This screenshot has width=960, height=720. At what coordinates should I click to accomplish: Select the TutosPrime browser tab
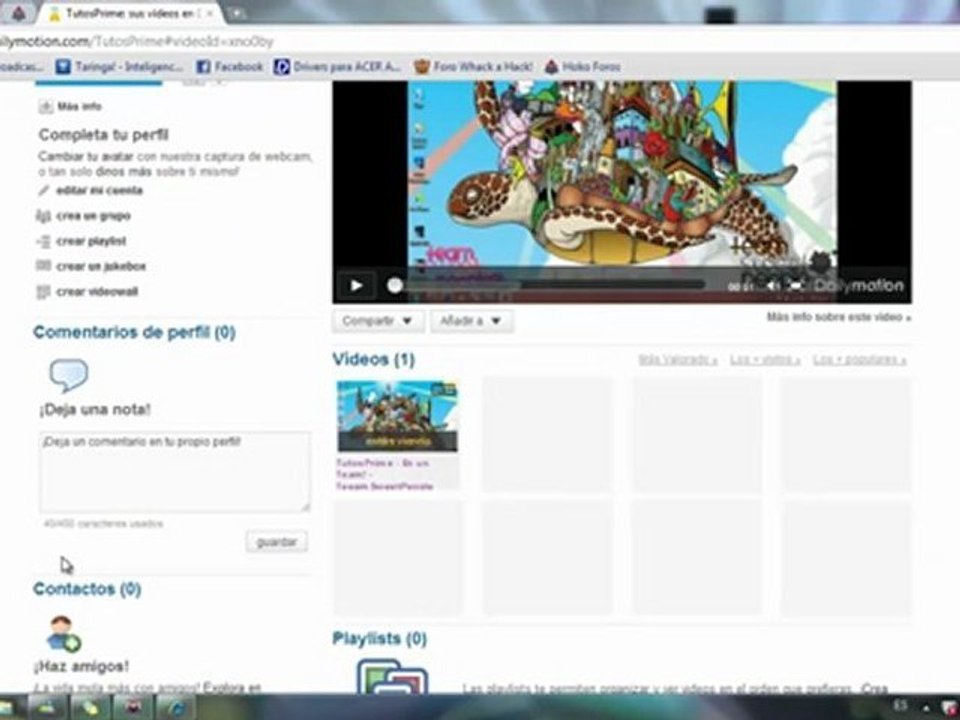[130, 13]
